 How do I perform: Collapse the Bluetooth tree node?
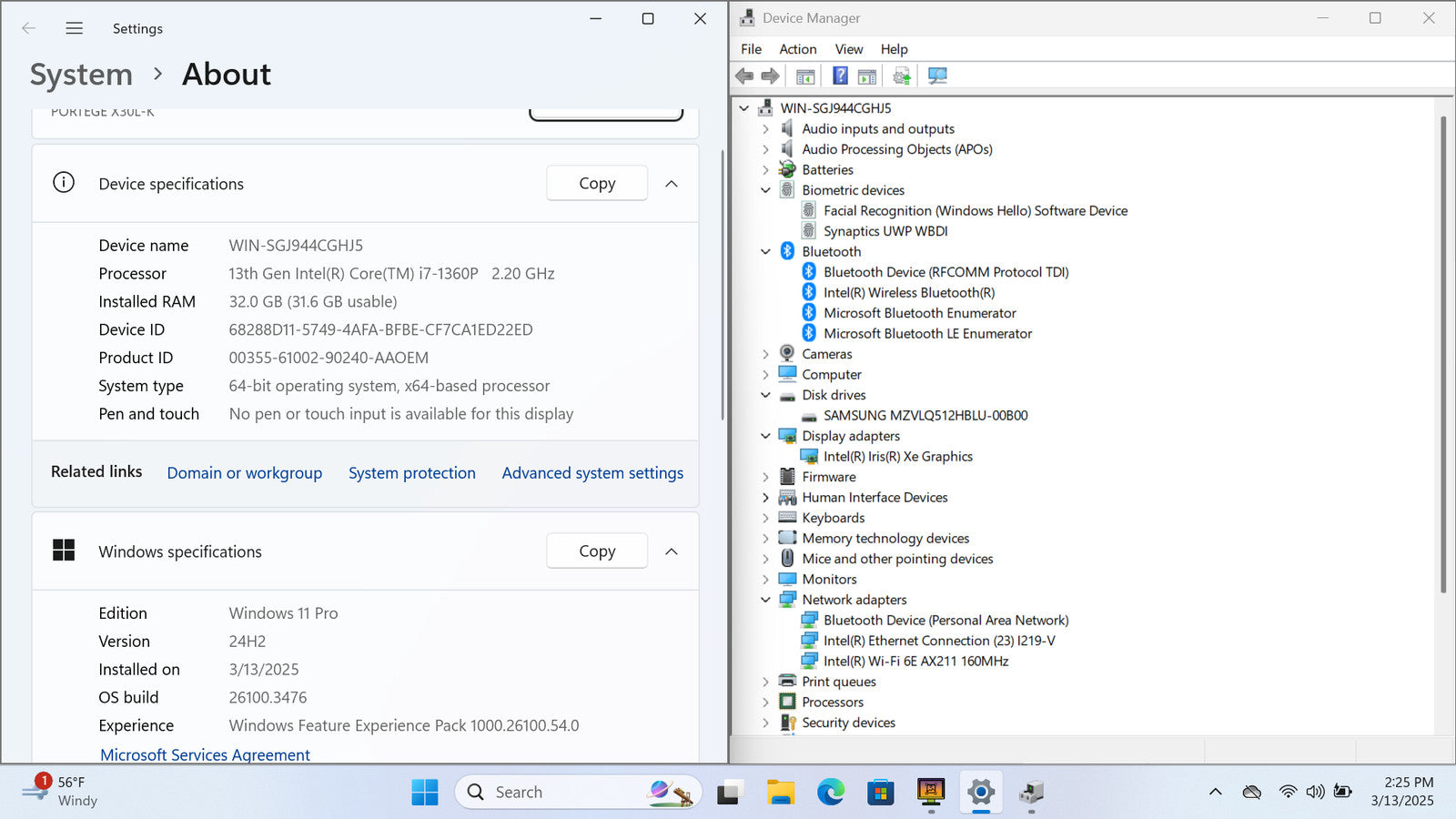tap(765, 252)
